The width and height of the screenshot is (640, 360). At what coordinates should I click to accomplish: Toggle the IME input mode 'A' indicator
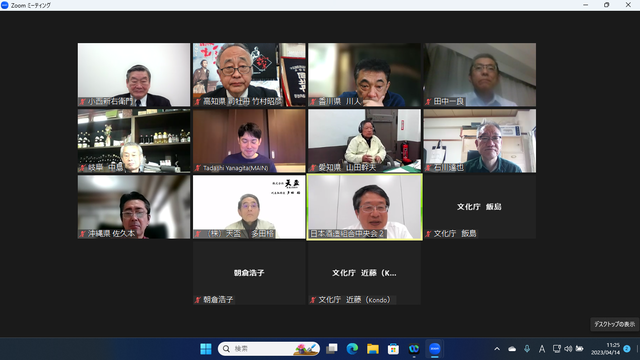(542, 349)
